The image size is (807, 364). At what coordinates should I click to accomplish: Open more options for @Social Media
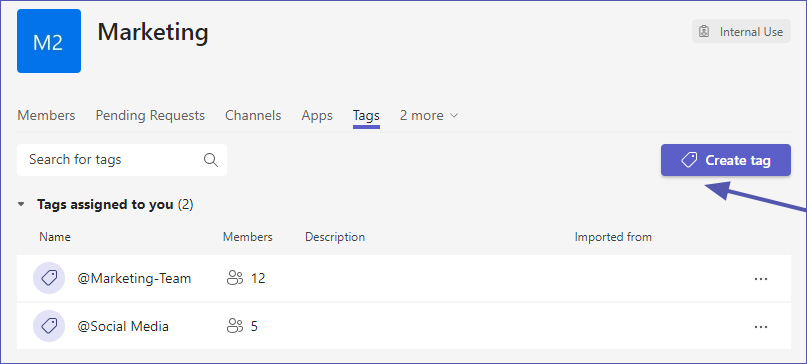pyautogui.click(x=761, y=326)
